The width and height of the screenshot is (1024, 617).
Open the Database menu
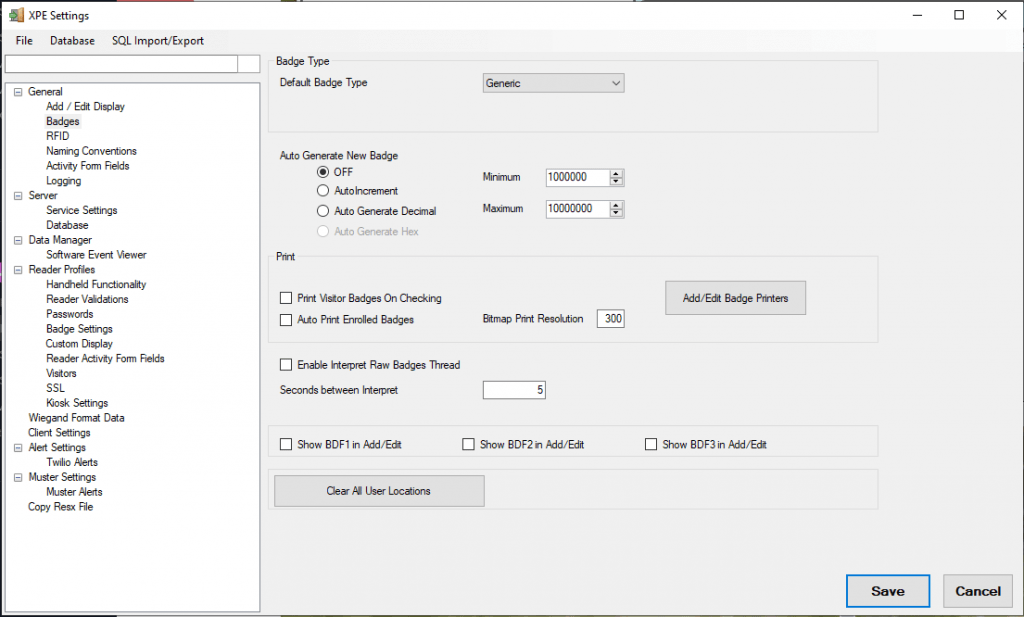(x=72, y=40)
